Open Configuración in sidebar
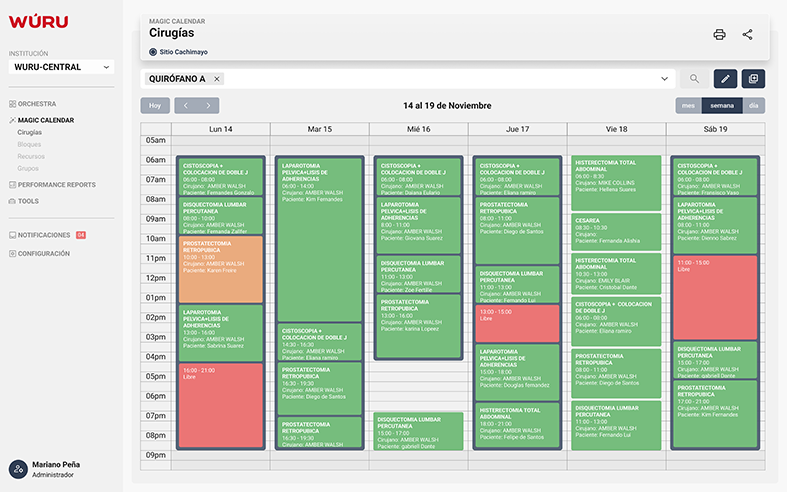Image resolution: width=787 pixels, height=492 pixels. click(x=39, y=254)
